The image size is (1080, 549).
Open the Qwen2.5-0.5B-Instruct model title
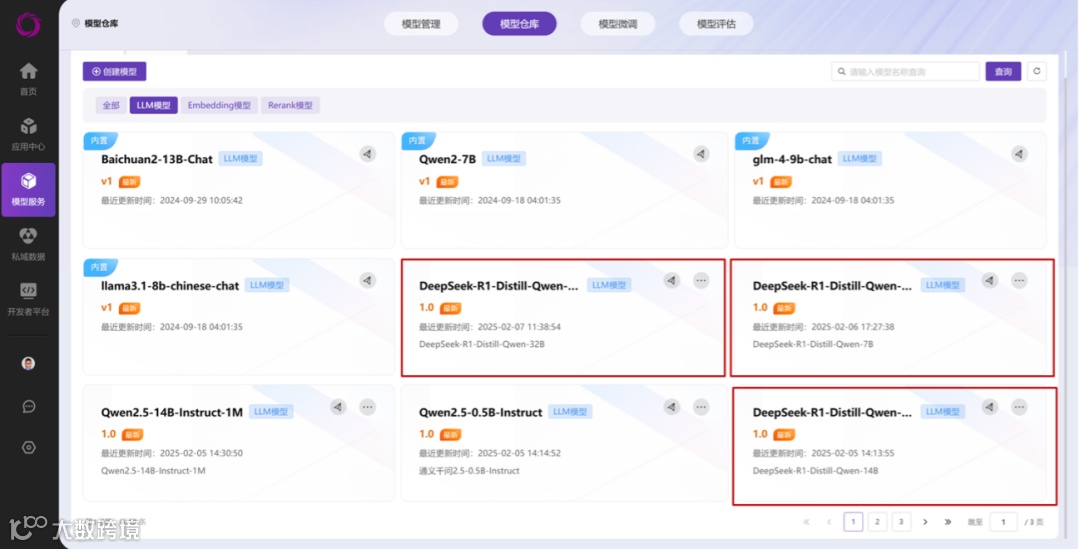[480, 413]
